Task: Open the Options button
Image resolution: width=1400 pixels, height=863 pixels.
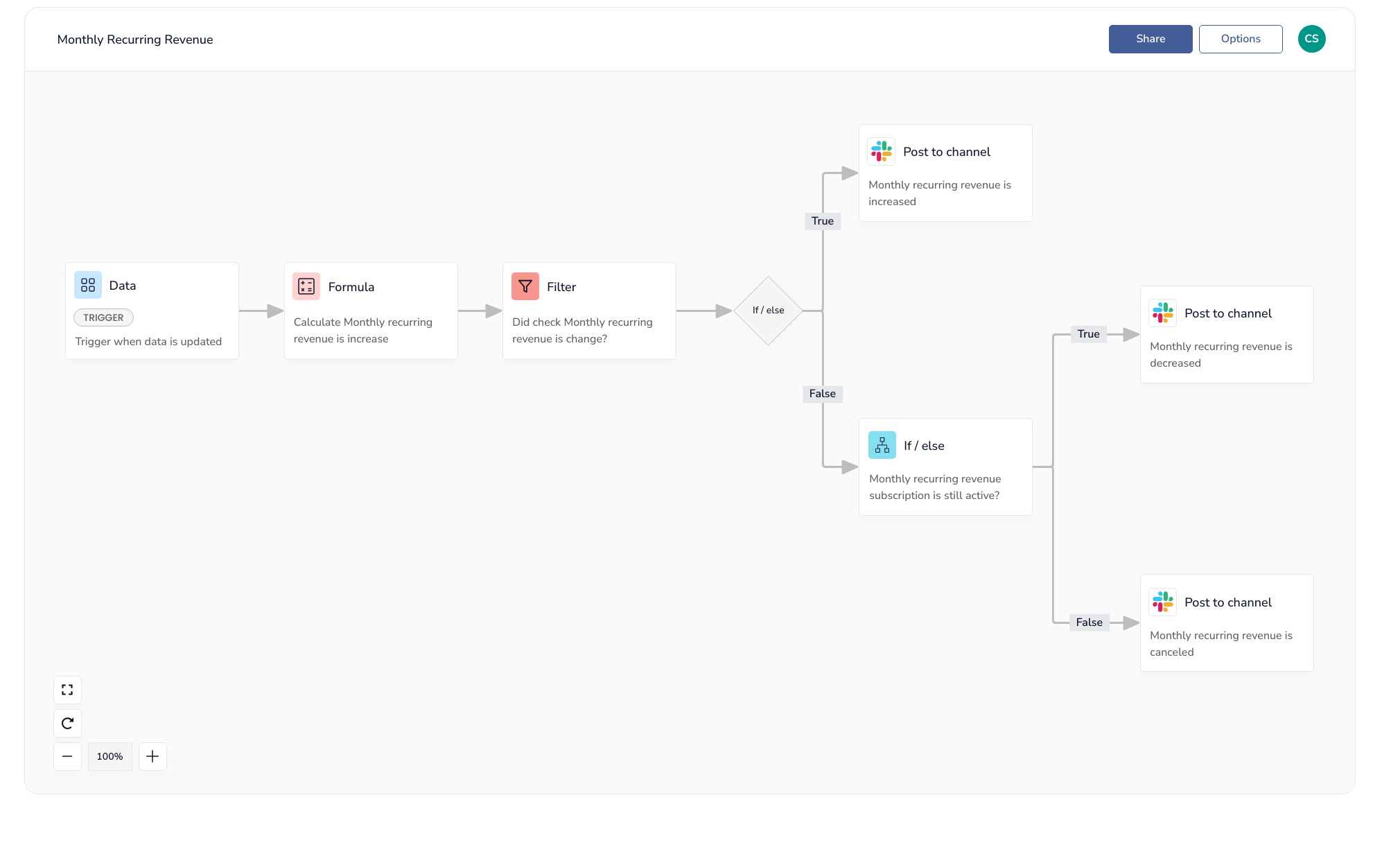Action: pyautogui.click(x=1240, y=39)
